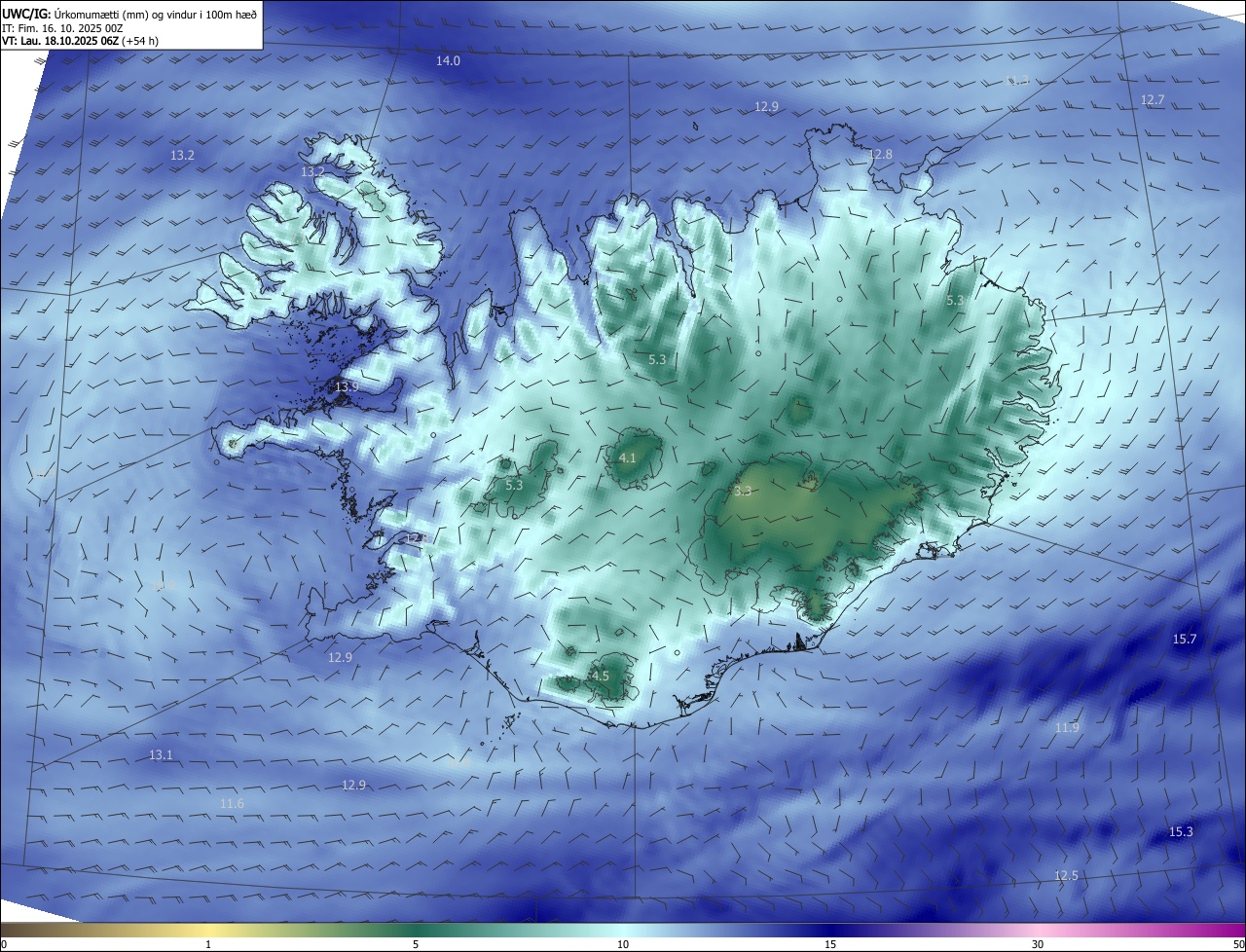This screenshot has width=1246, height=952.
Task: Click the 15.3 value label
Action: (x=1181, y=832)
